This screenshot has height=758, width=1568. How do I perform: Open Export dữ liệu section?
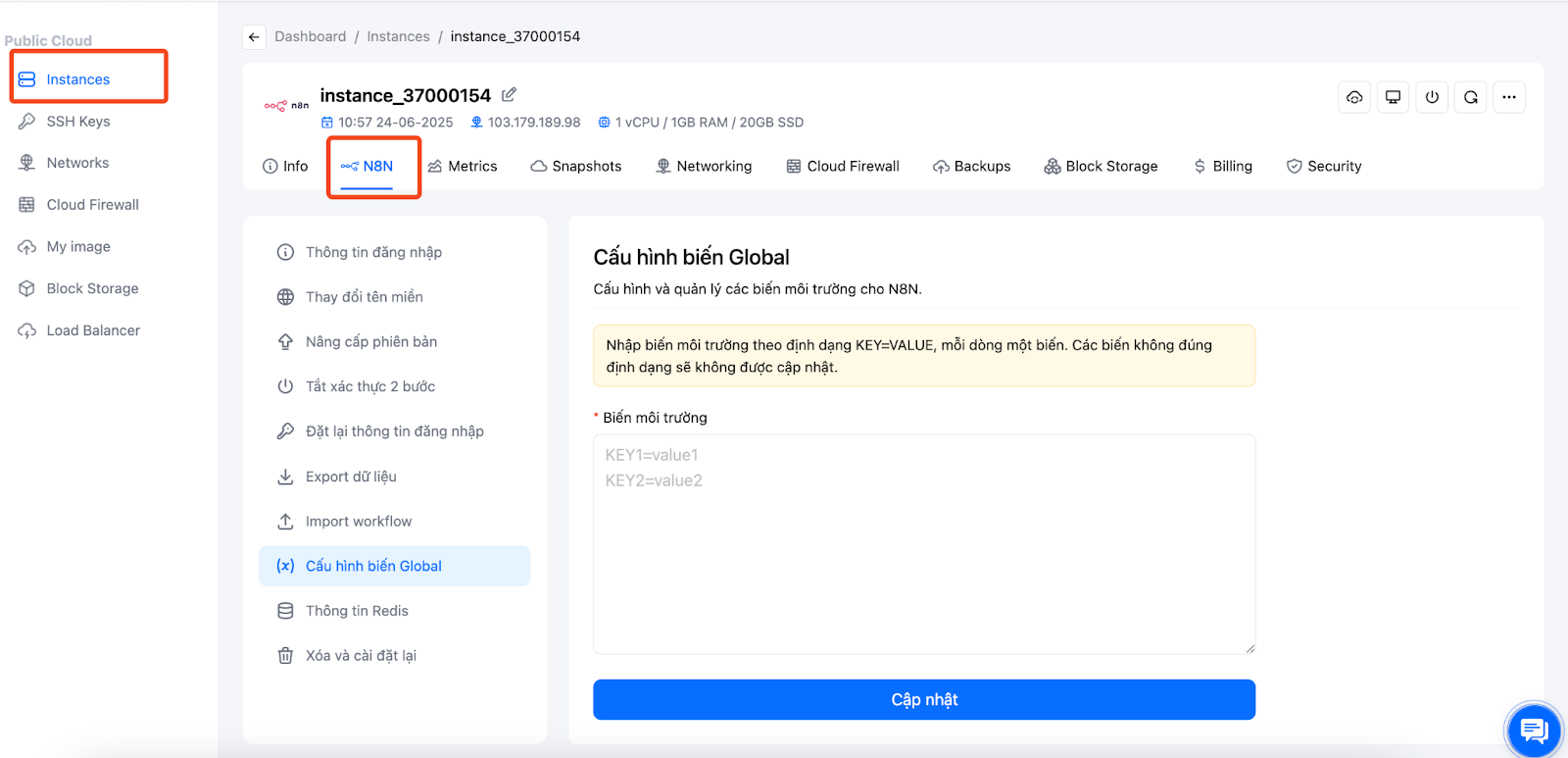394,477
